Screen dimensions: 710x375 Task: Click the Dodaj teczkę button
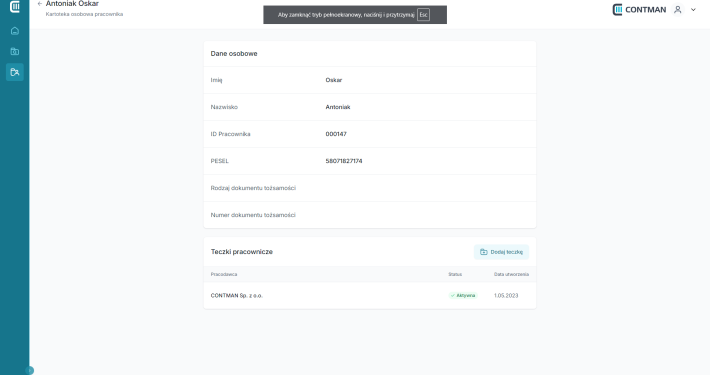(x=501, y=252)
